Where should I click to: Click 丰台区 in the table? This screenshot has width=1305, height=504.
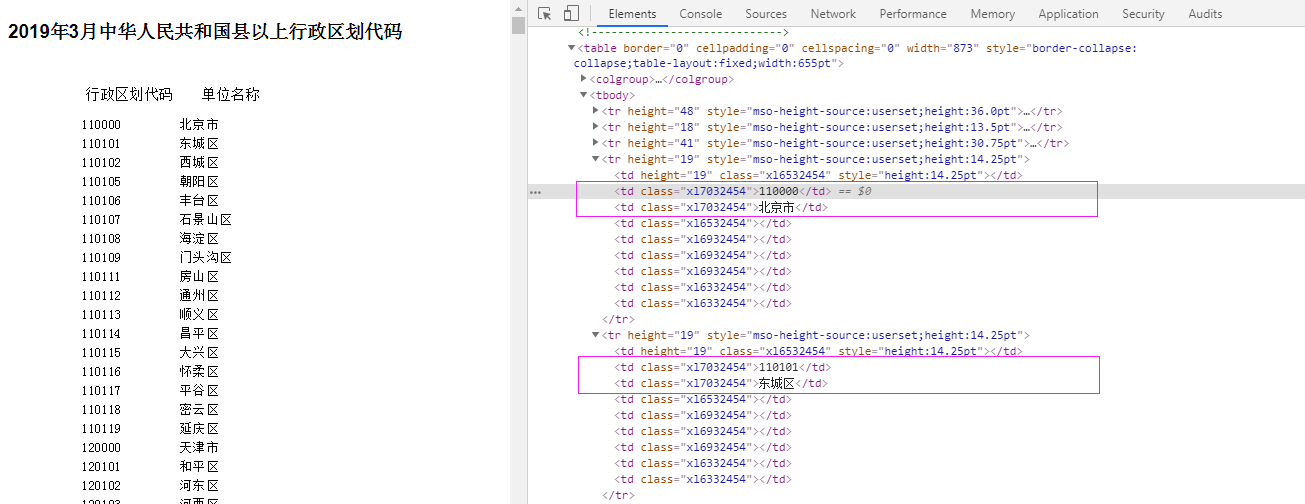point(199,201)
